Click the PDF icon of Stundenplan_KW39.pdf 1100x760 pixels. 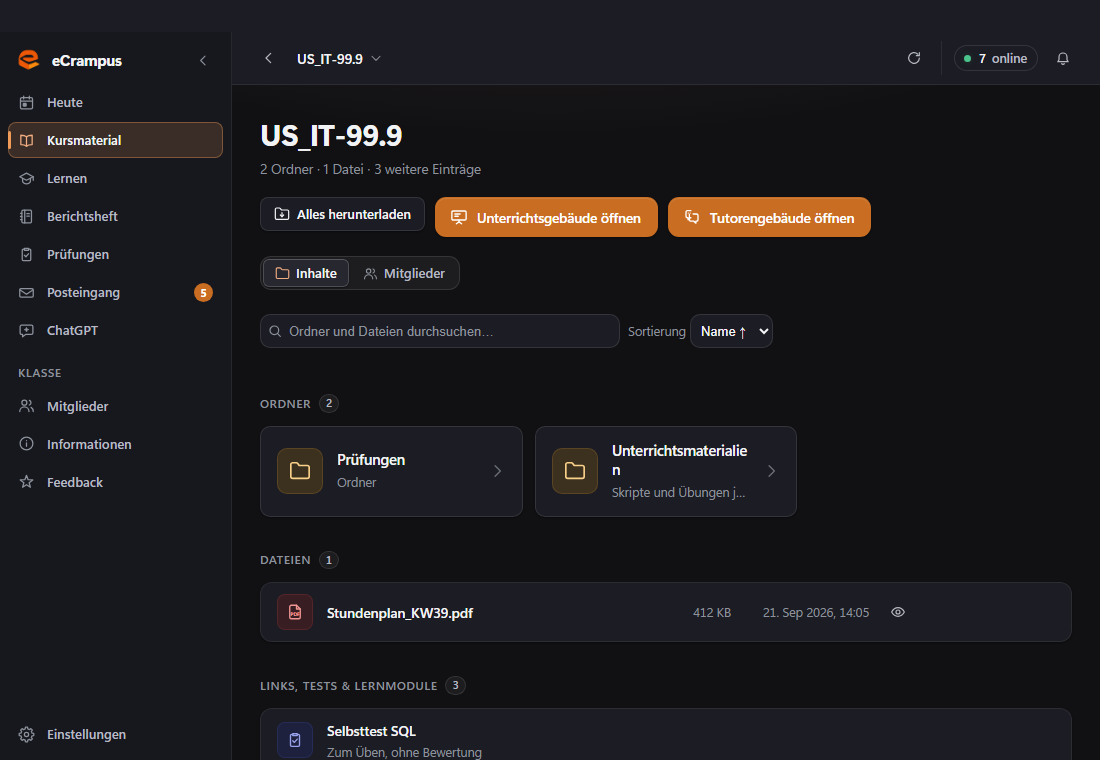click(x=295, y=612)
